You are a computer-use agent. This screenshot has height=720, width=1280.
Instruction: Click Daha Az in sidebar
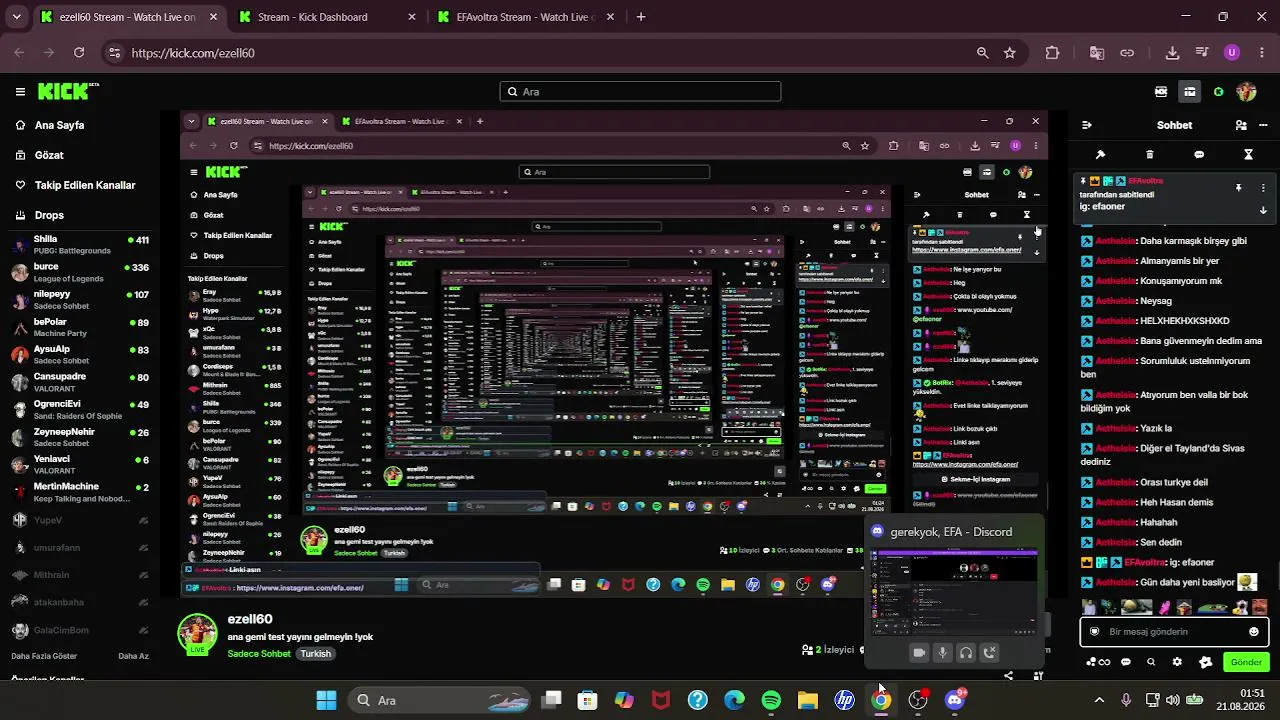(133, 656)
